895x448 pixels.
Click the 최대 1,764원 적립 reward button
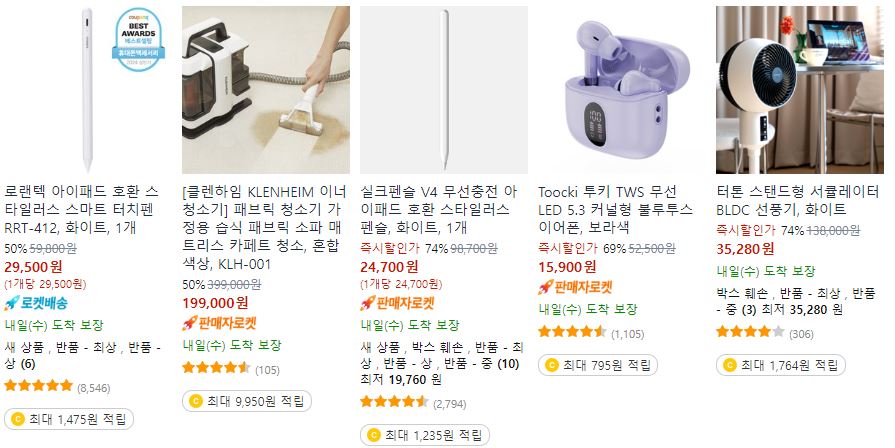click(781, 365)
